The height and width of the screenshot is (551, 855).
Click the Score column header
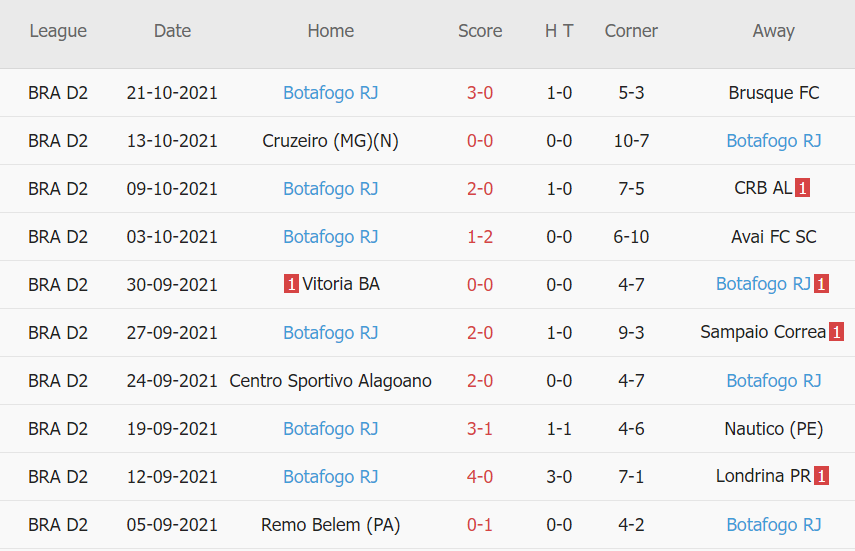tap(480, 31)
